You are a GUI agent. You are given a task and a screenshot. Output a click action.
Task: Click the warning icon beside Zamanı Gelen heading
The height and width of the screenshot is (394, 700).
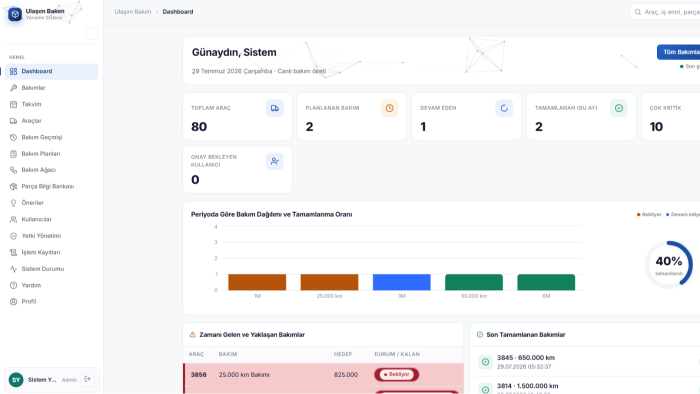193,335
